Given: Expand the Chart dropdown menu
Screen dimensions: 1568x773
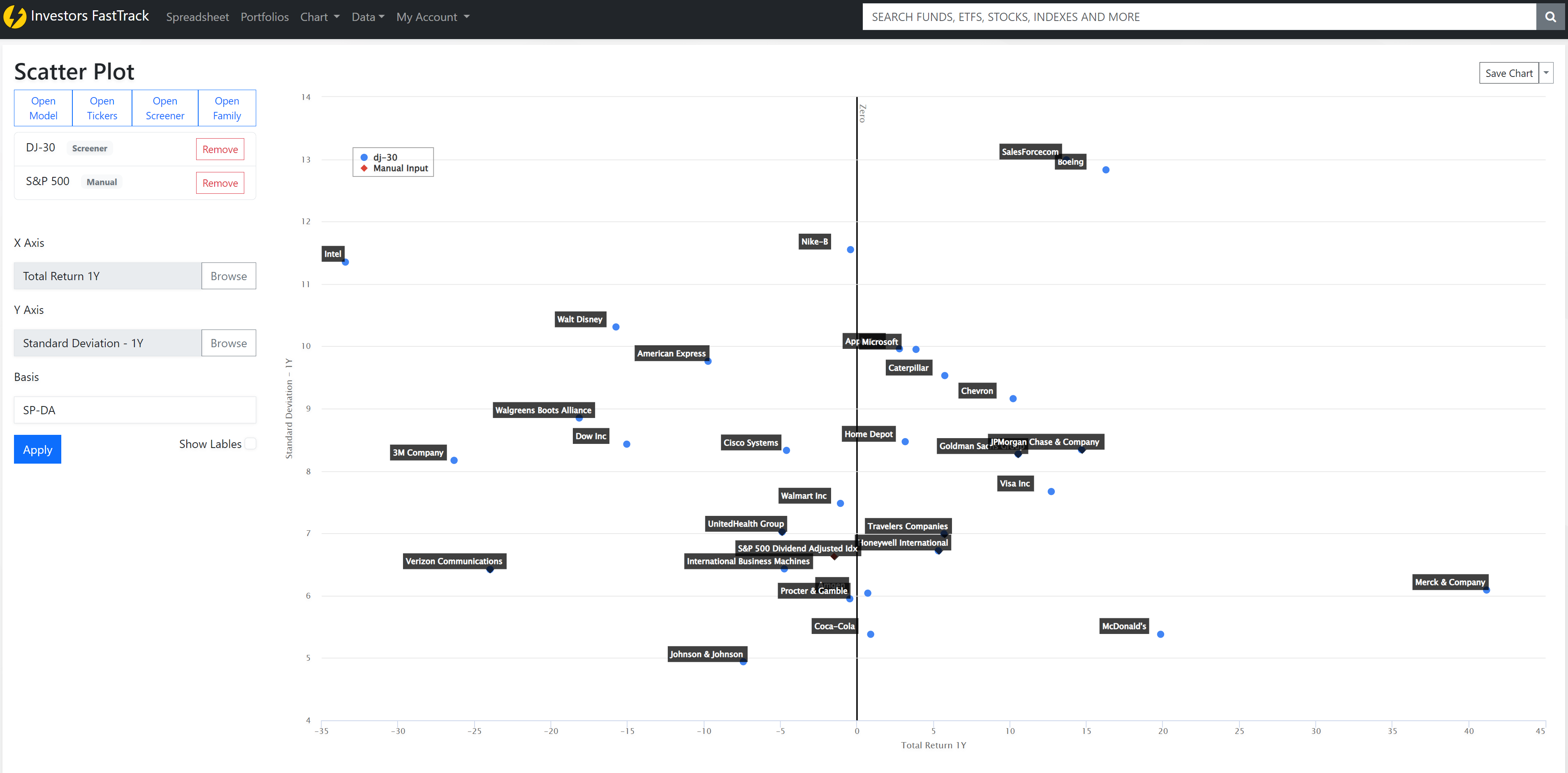Looking at the screenshot, I should 320,17.
